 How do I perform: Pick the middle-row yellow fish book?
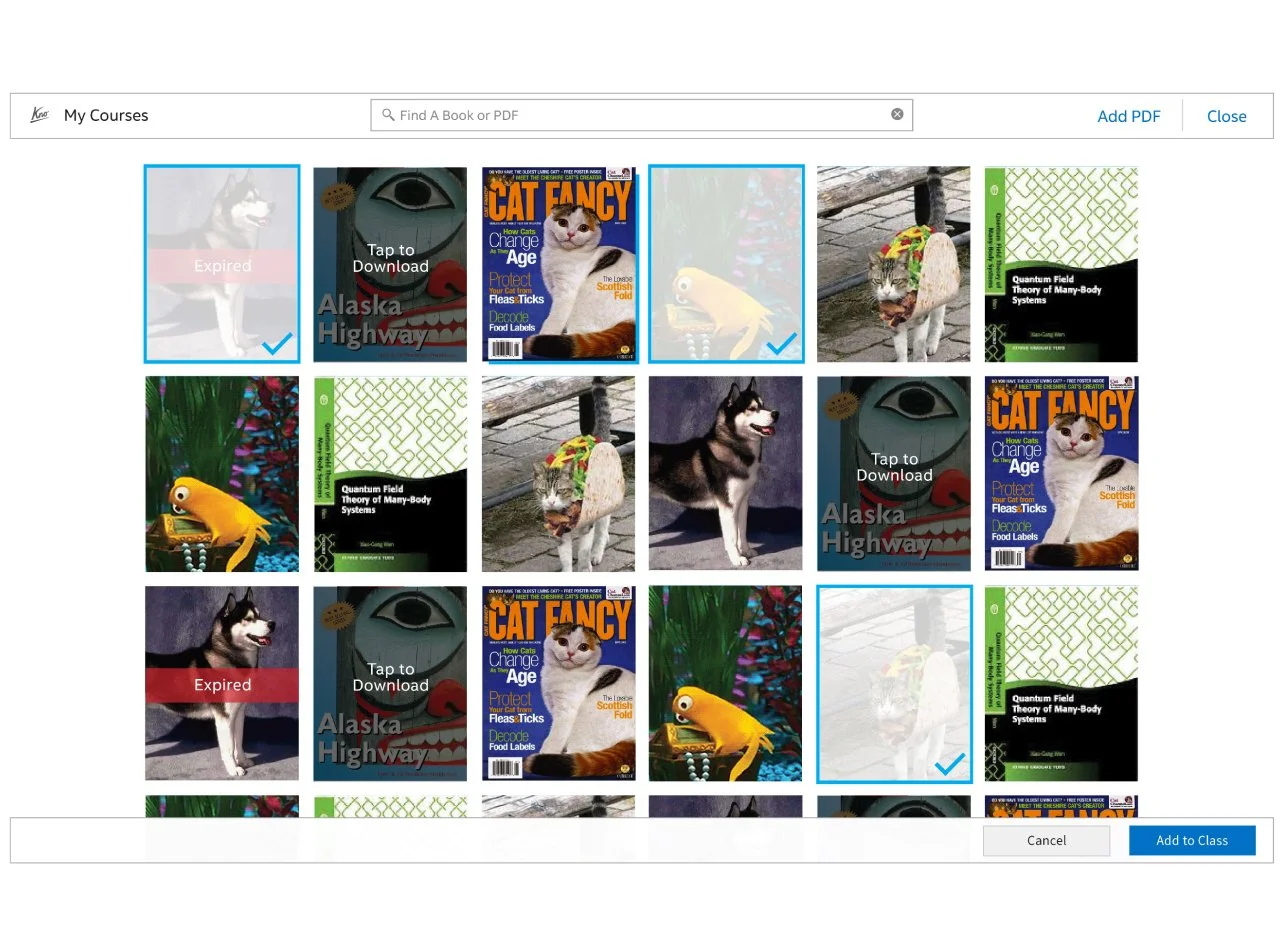click(222, 474)
